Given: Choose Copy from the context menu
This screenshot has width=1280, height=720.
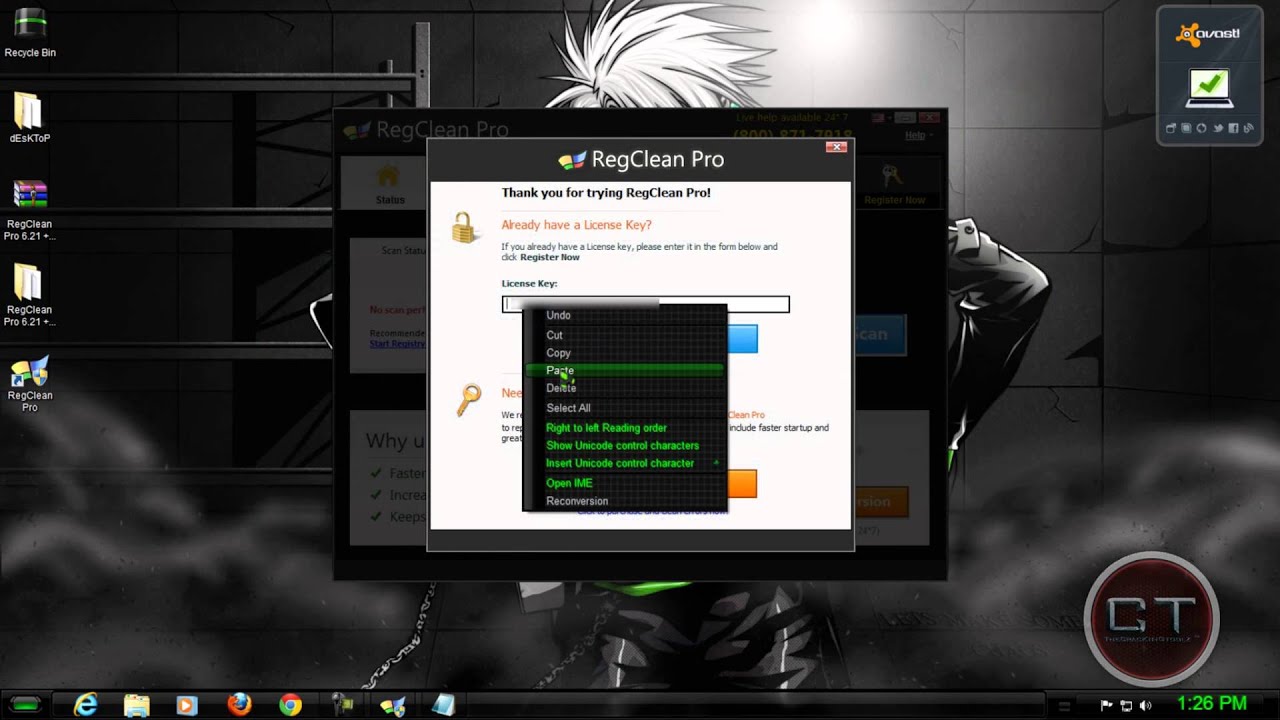Looking at the screenshot, I should [625, 353].
